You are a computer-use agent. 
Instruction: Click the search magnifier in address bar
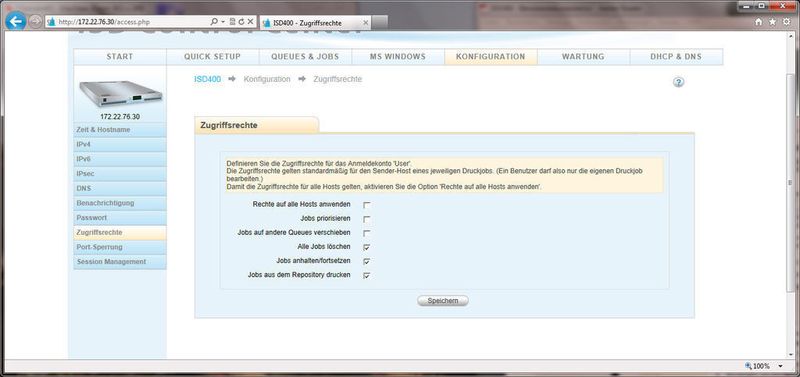(214, 22)
